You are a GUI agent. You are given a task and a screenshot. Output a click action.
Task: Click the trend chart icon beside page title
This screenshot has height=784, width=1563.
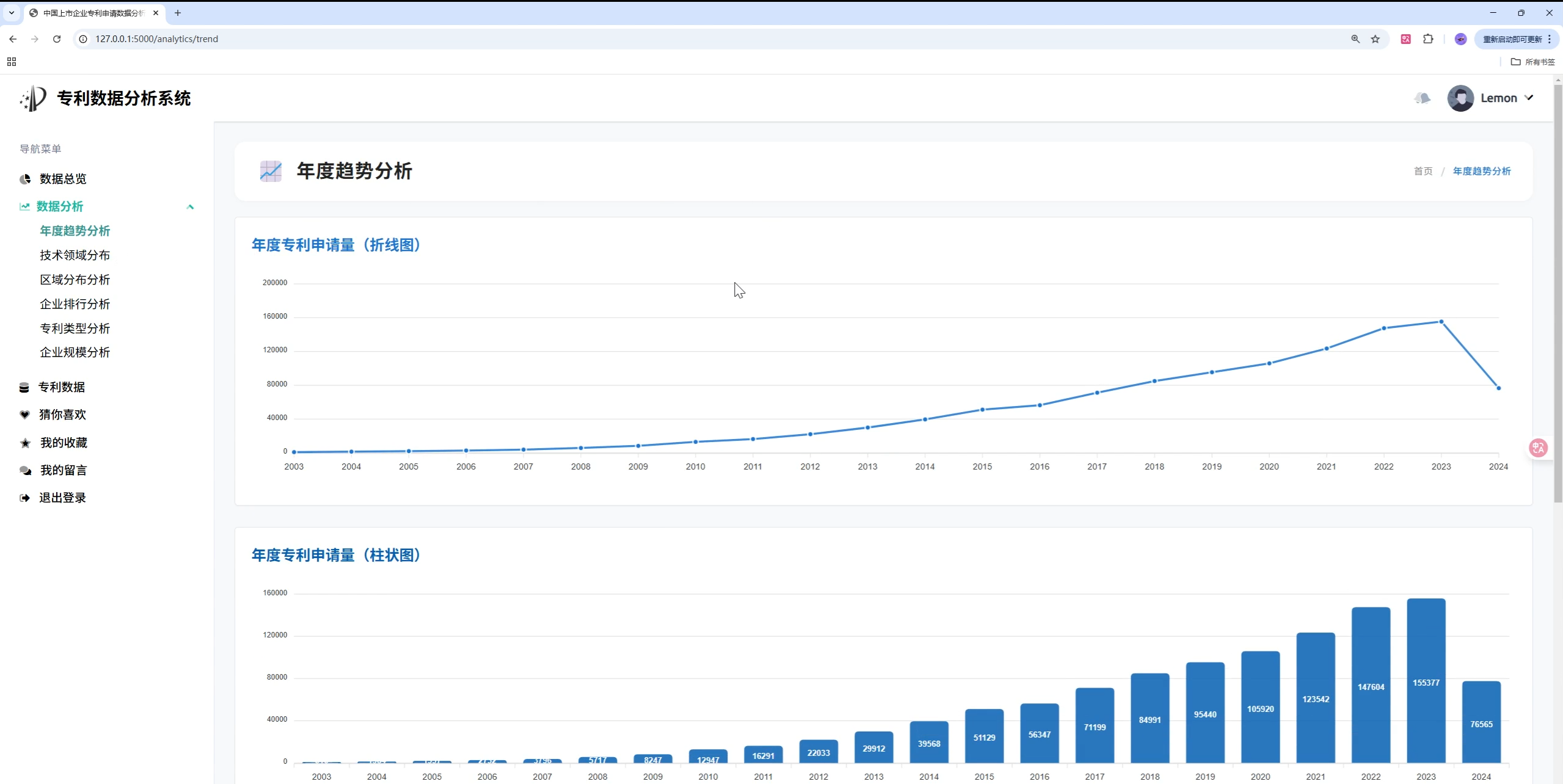point(271,172)
